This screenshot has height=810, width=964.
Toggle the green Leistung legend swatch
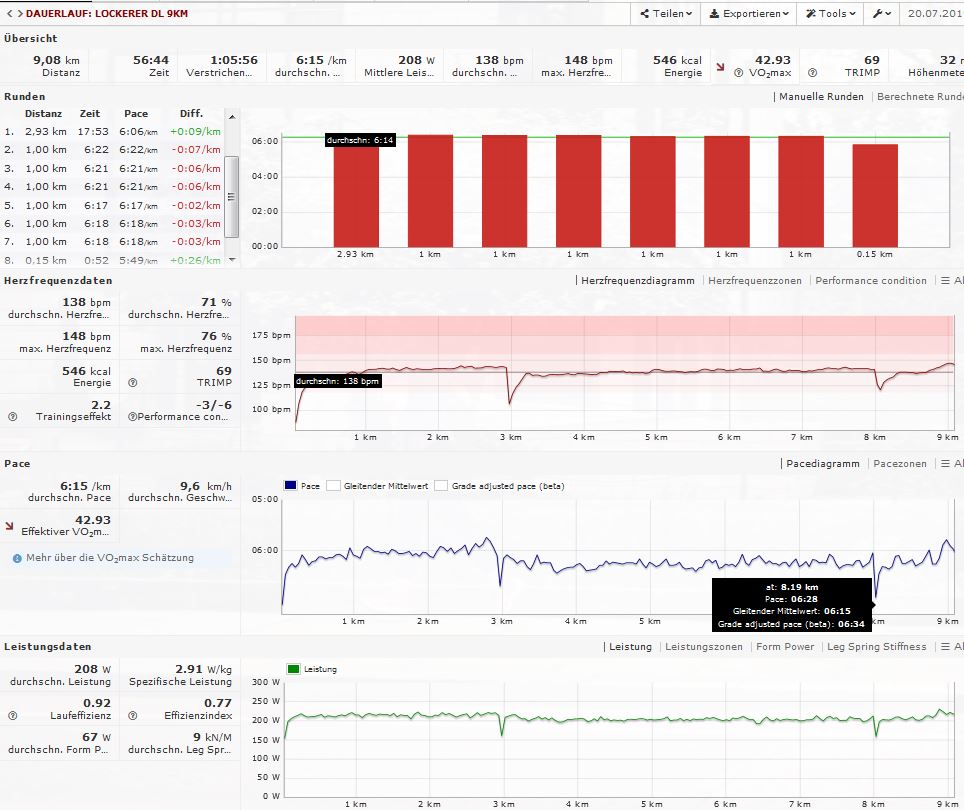point(293,669)
